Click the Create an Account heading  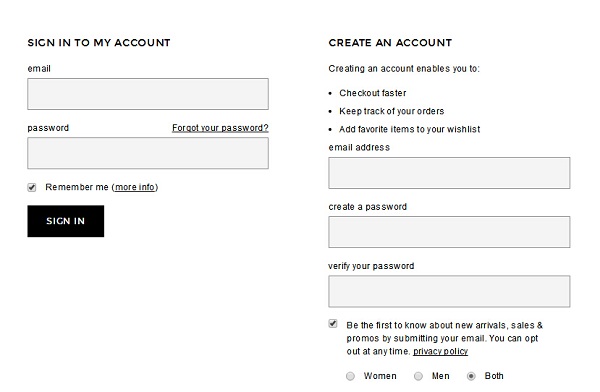(390, 42)
